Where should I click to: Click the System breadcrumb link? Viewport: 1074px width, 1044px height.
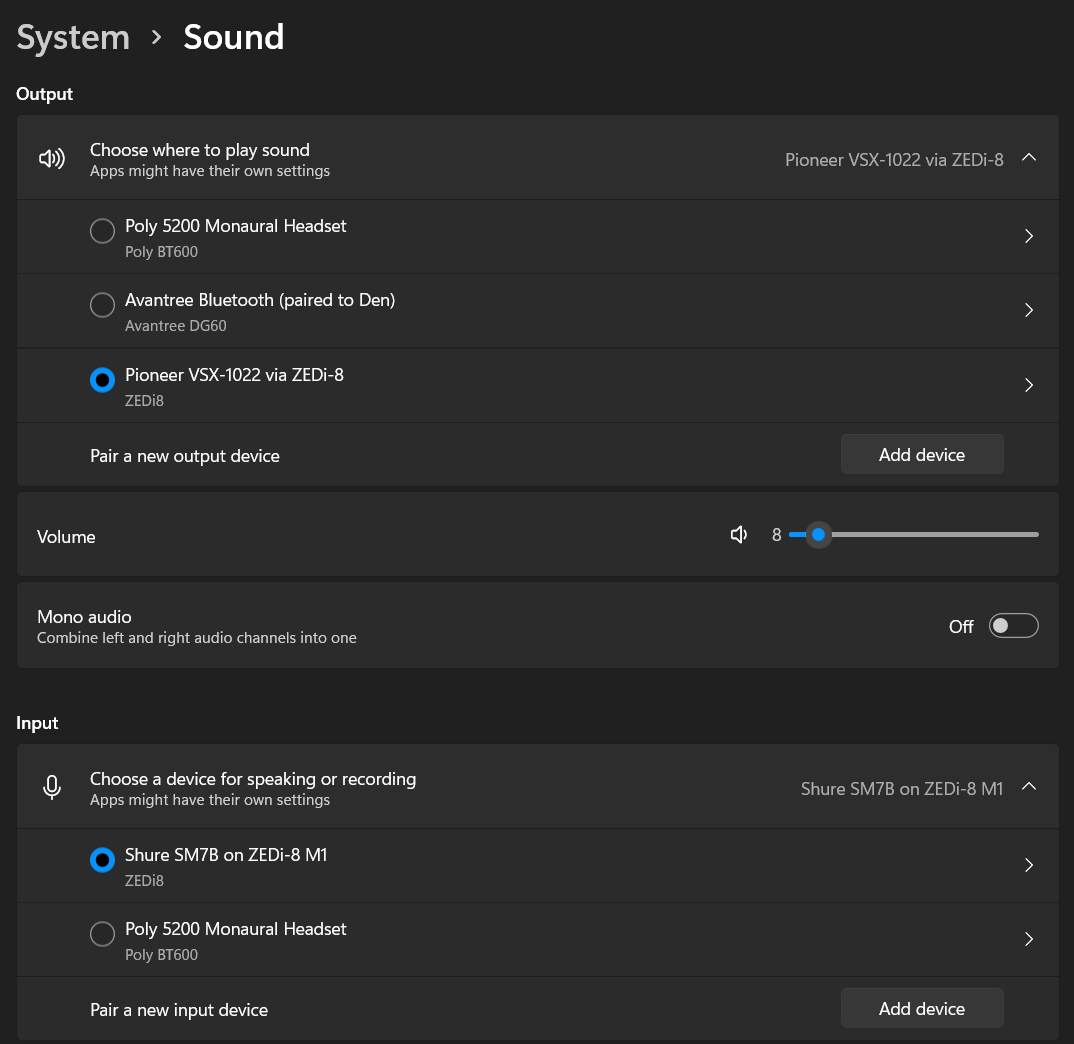(73, 38)
